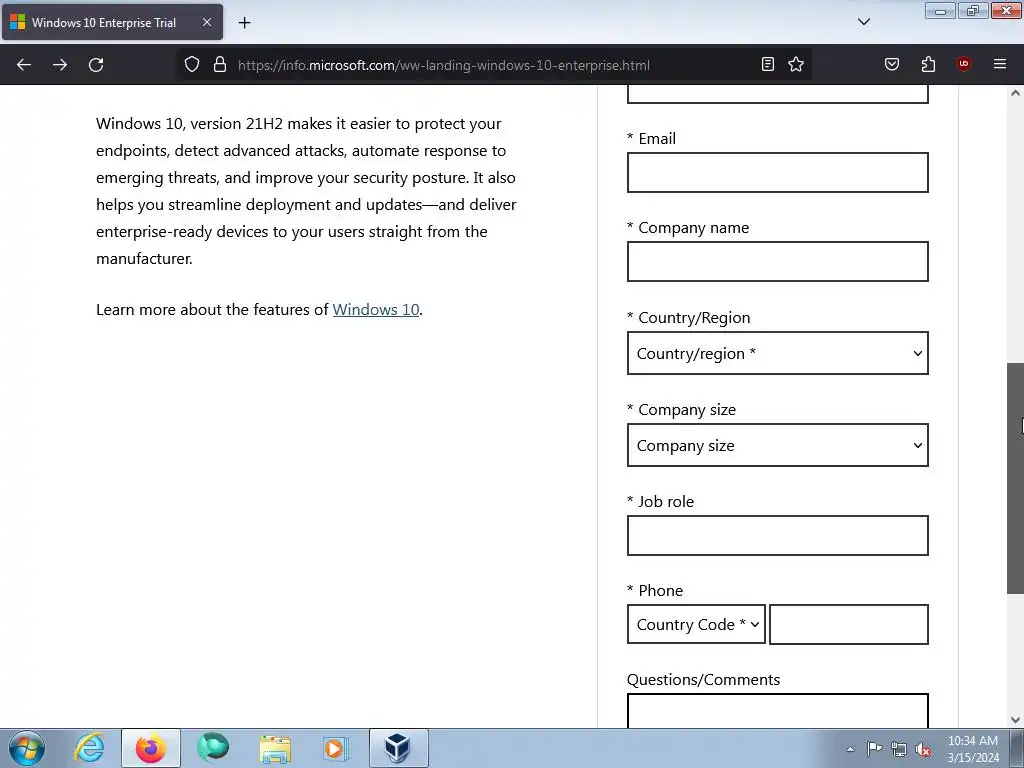Open a new browser tab
This screenshot has height=768, width=1024.
point(244,23)
